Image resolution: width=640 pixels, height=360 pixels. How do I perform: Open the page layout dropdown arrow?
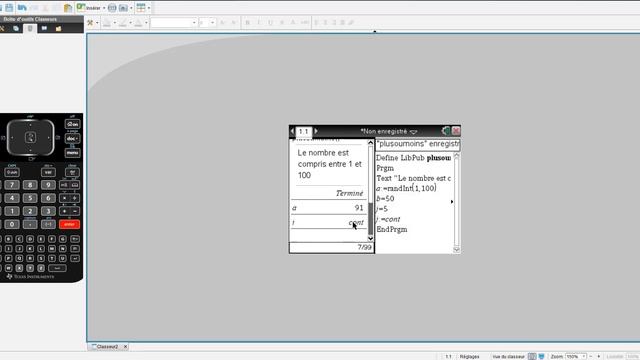coord(149,8)
